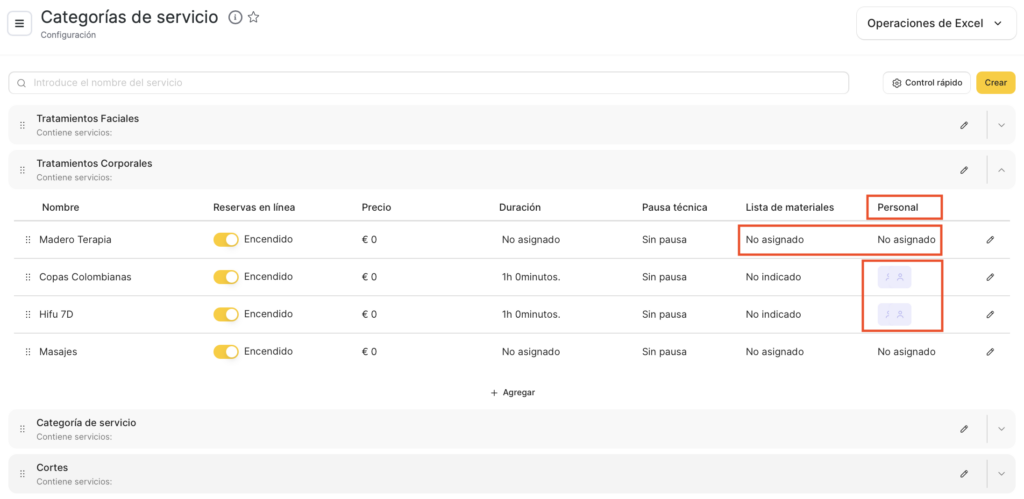Screen dimensions: 1024x499
Task: Toggle online booking for Madero Terapia
Action: (226, 240)
